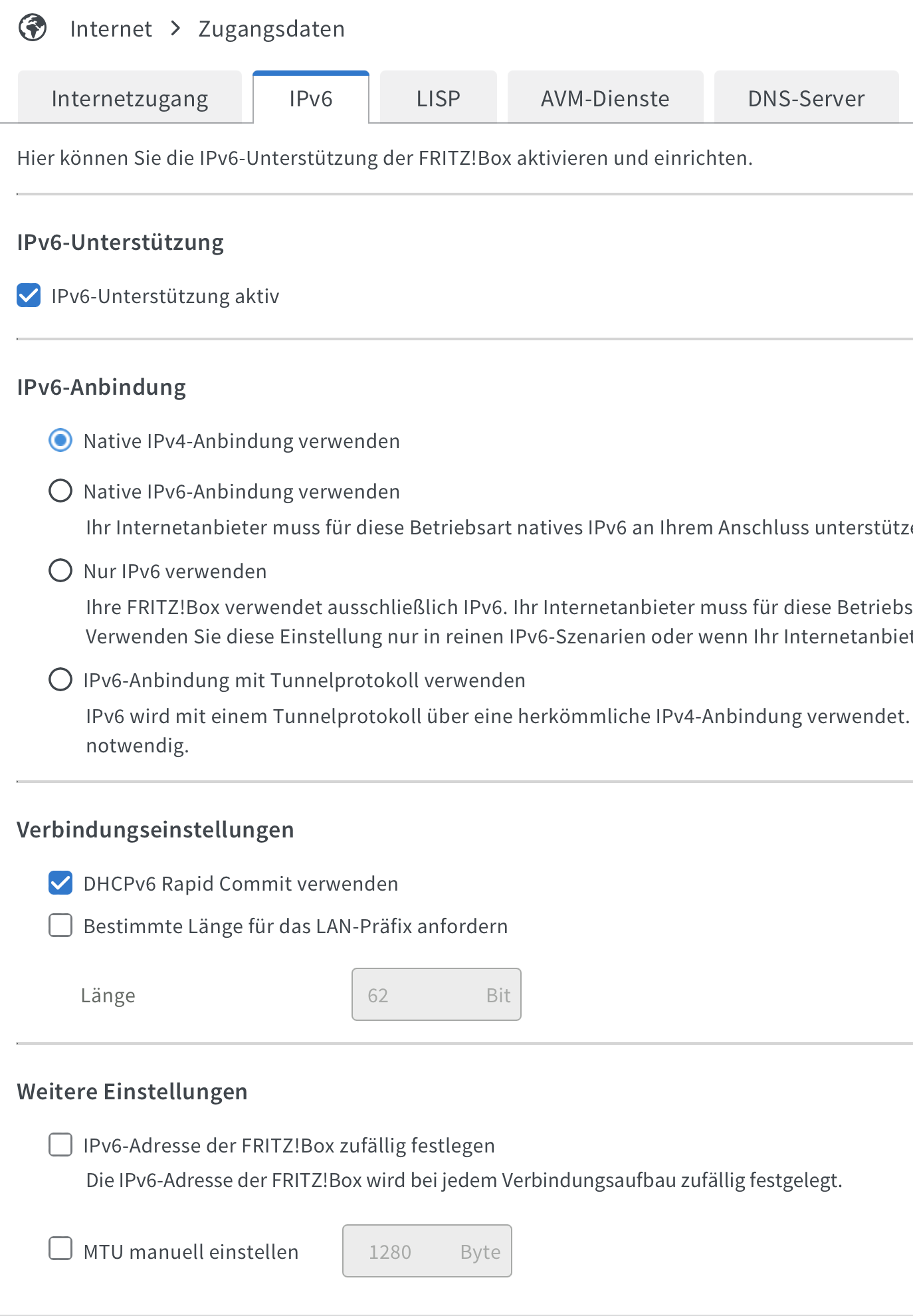Click the Länge Bit input field
The height and width of the screenshot is (1316, 913).
(437, 994)
